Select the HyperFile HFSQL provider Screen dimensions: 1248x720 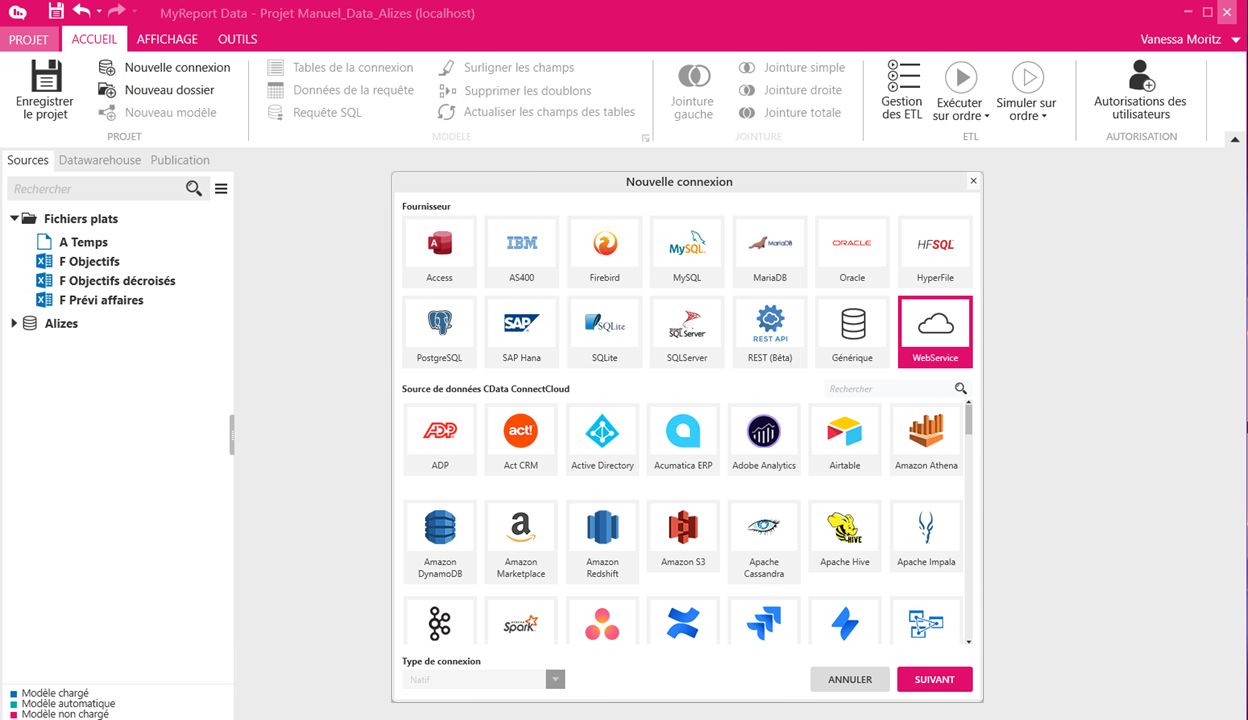tap(935, 251)
